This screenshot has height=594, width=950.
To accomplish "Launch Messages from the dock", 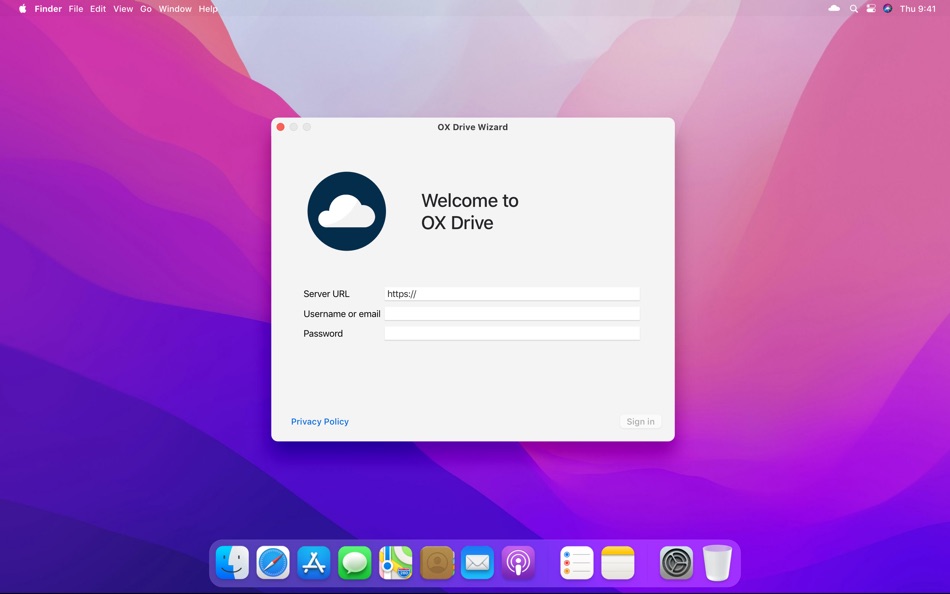I will coord(354,562).
